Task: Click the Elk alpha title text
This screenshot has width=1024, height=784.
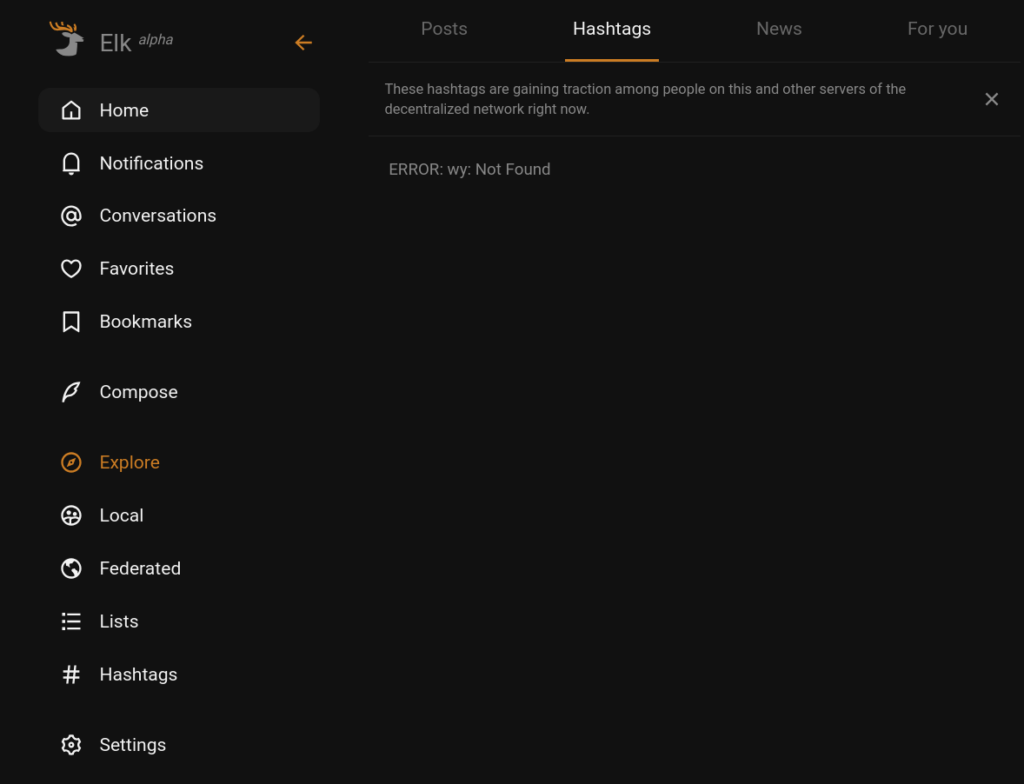Action: (136, 43)
